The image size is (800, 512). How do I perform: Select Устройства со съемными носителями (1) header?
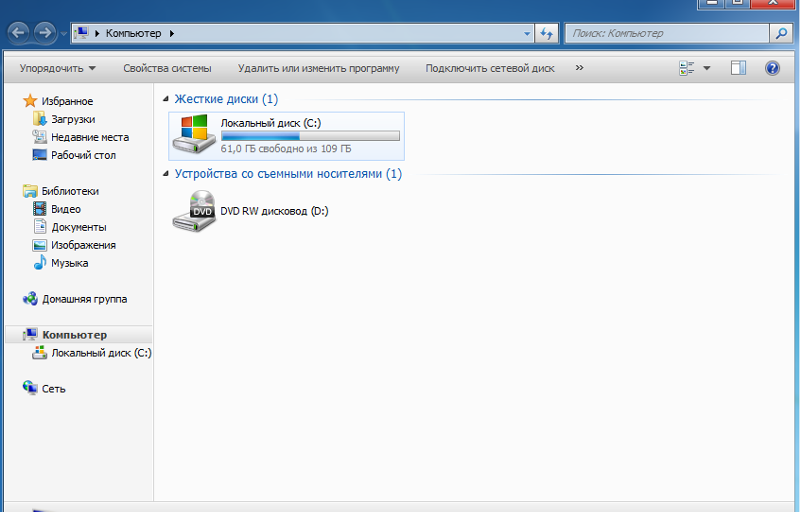(x=288, y=174)
